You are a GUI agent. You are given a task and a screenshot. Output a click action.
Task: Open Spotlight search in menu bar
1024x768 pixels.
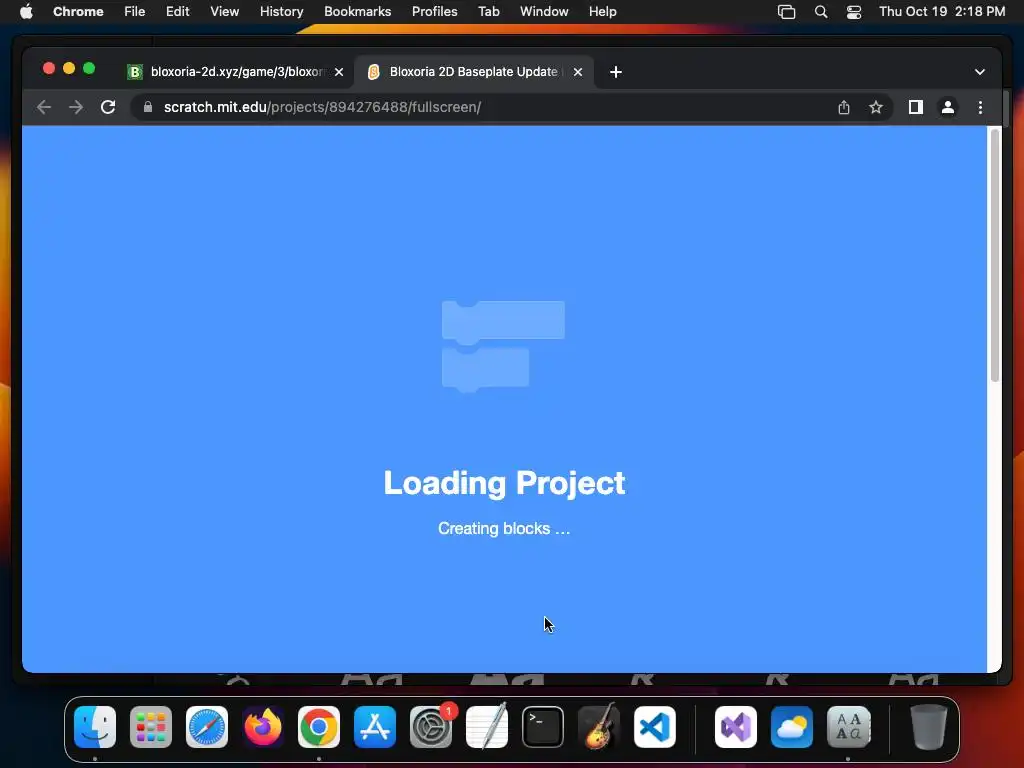point(821,12)
